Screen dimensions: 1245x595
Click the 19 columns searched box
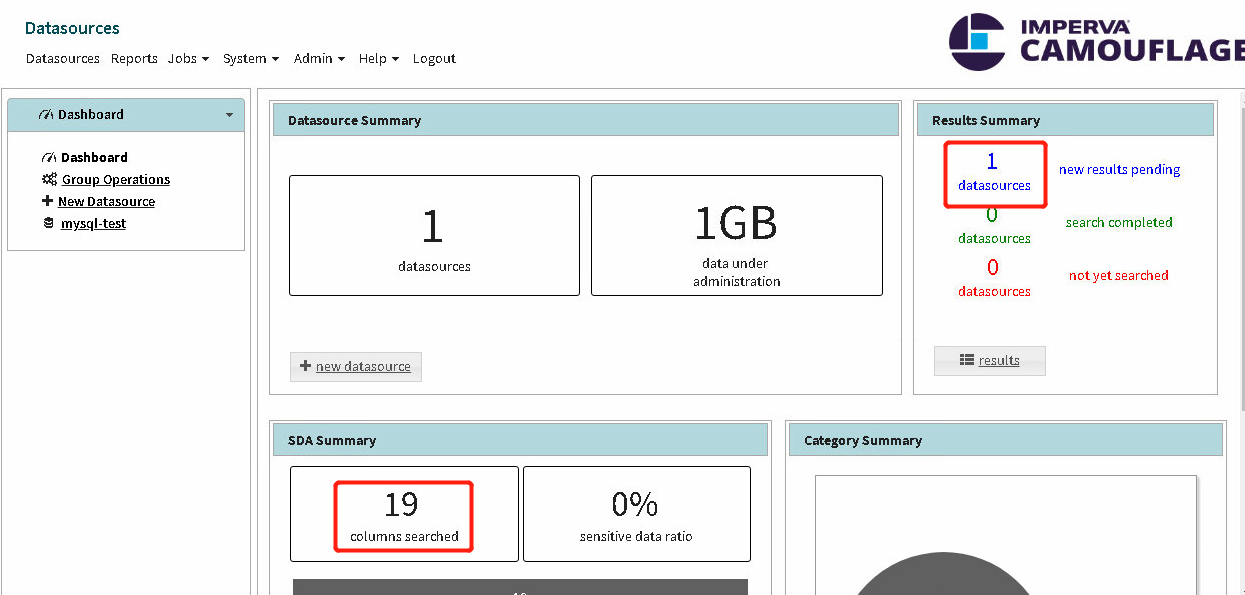click(404, 514)
